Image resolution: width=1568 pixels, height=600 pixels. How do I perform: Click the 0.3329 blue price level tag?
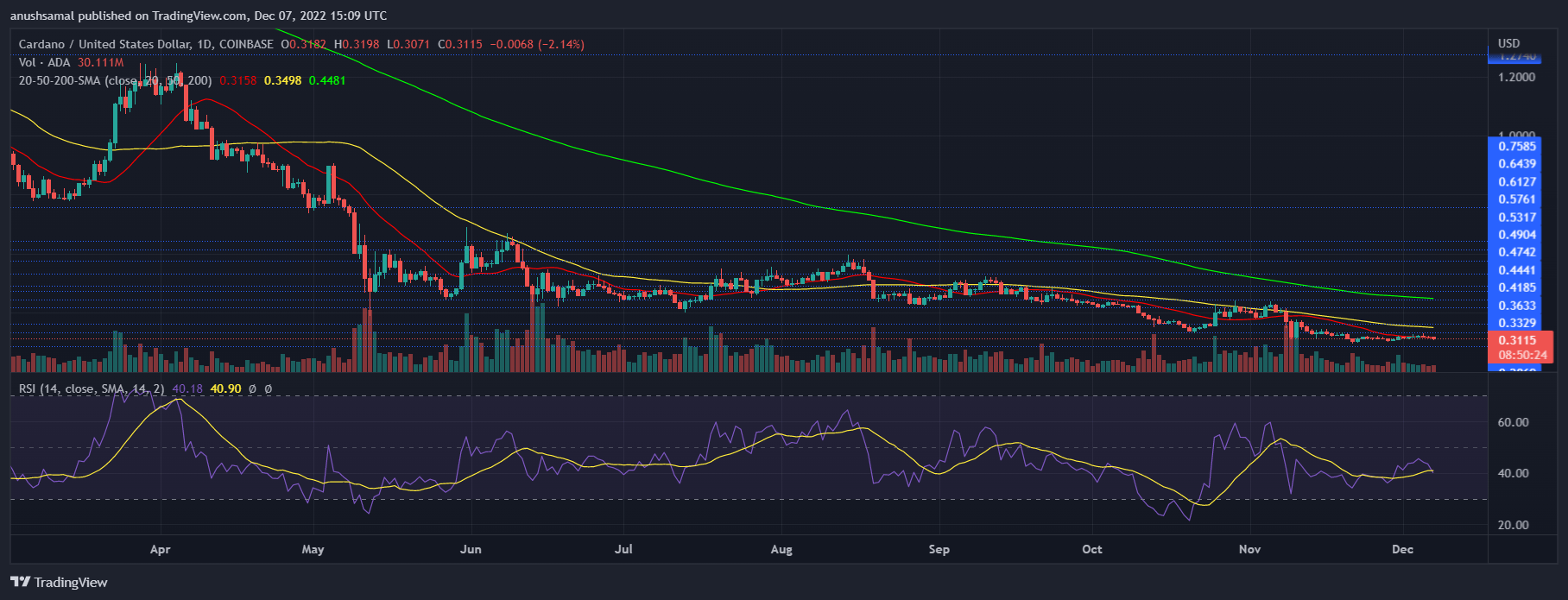coord(1516,323)
